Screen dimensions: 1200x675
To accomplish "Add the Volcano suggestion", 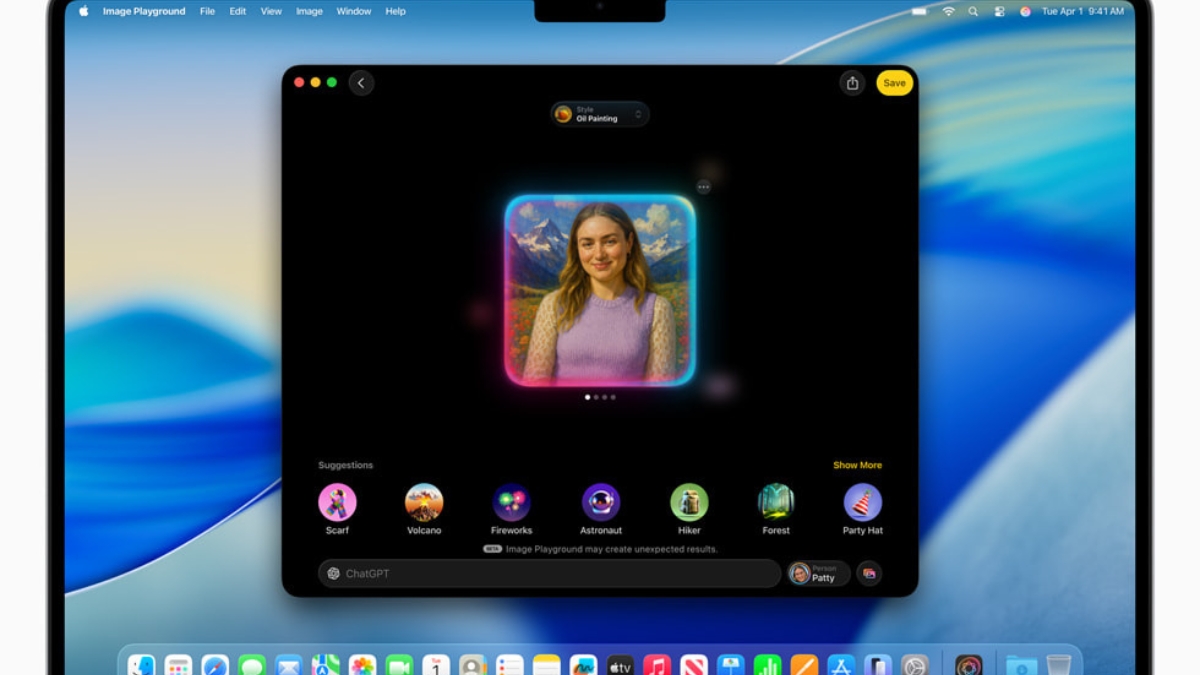I will pos(424,508).
